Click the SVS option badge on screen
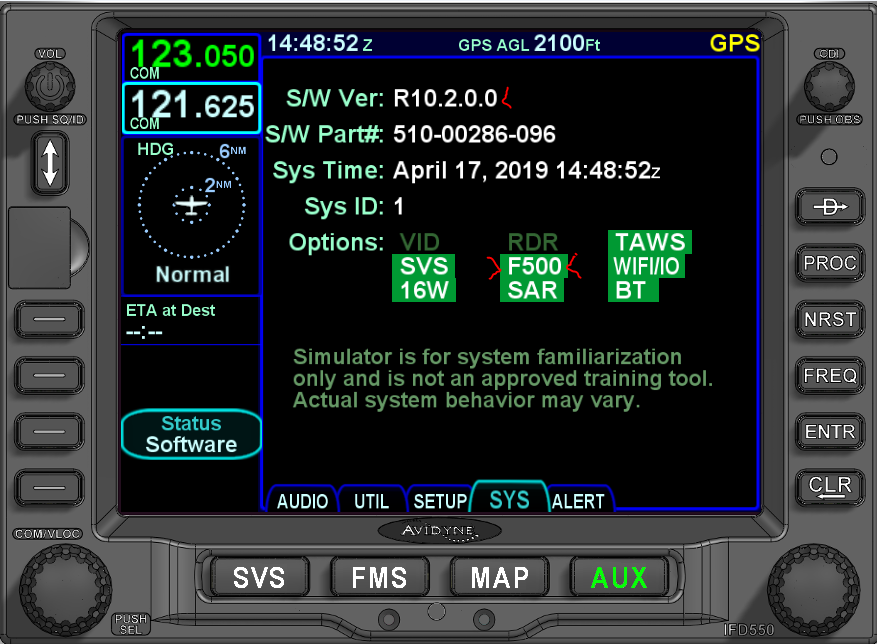The width and height of the screenshot is (877, 644). (x=424, y=266)
